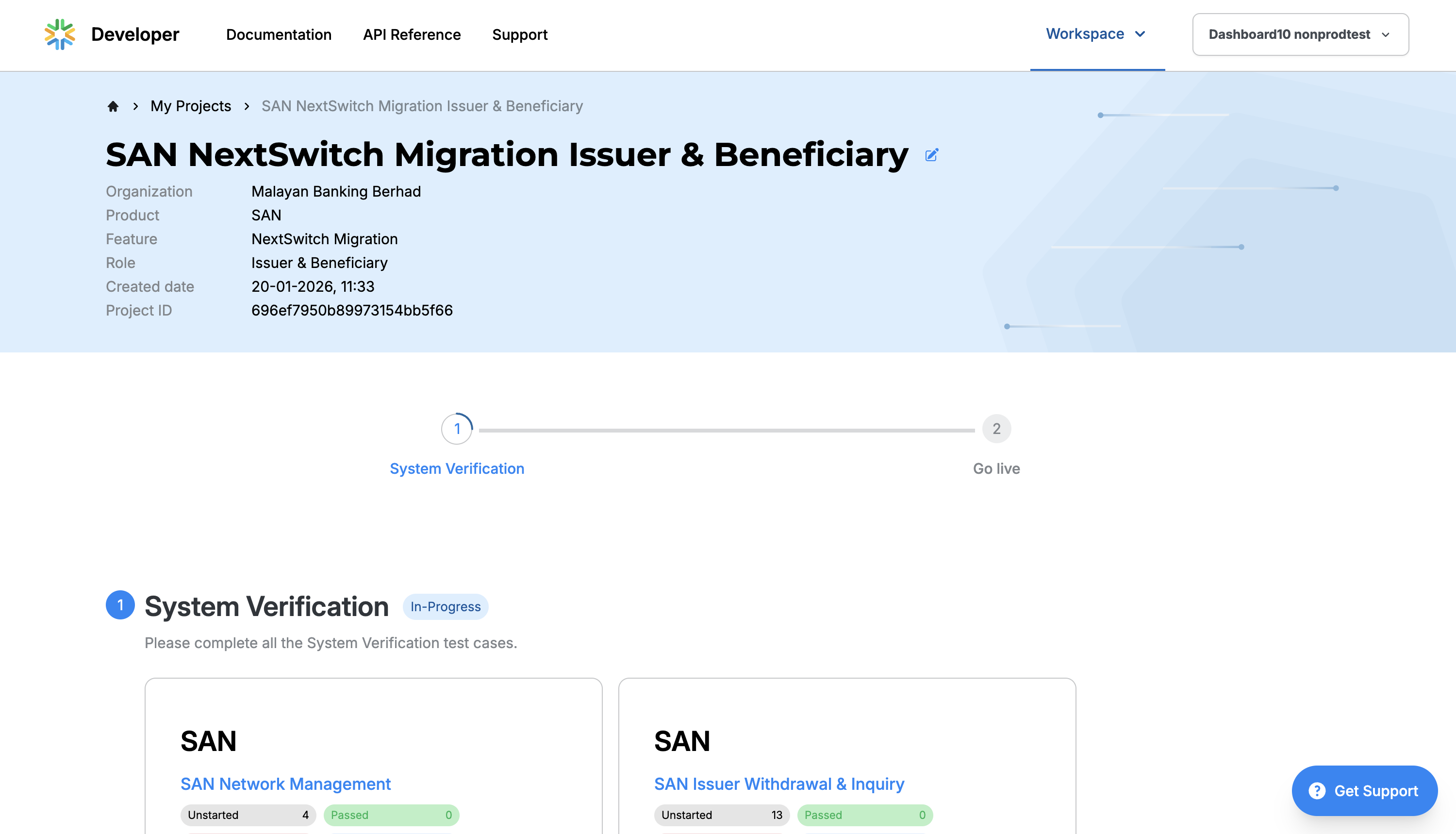Click the home breadcrumb icon
The width and height of the screenshot is (1456, 834).
pos(113,106)
